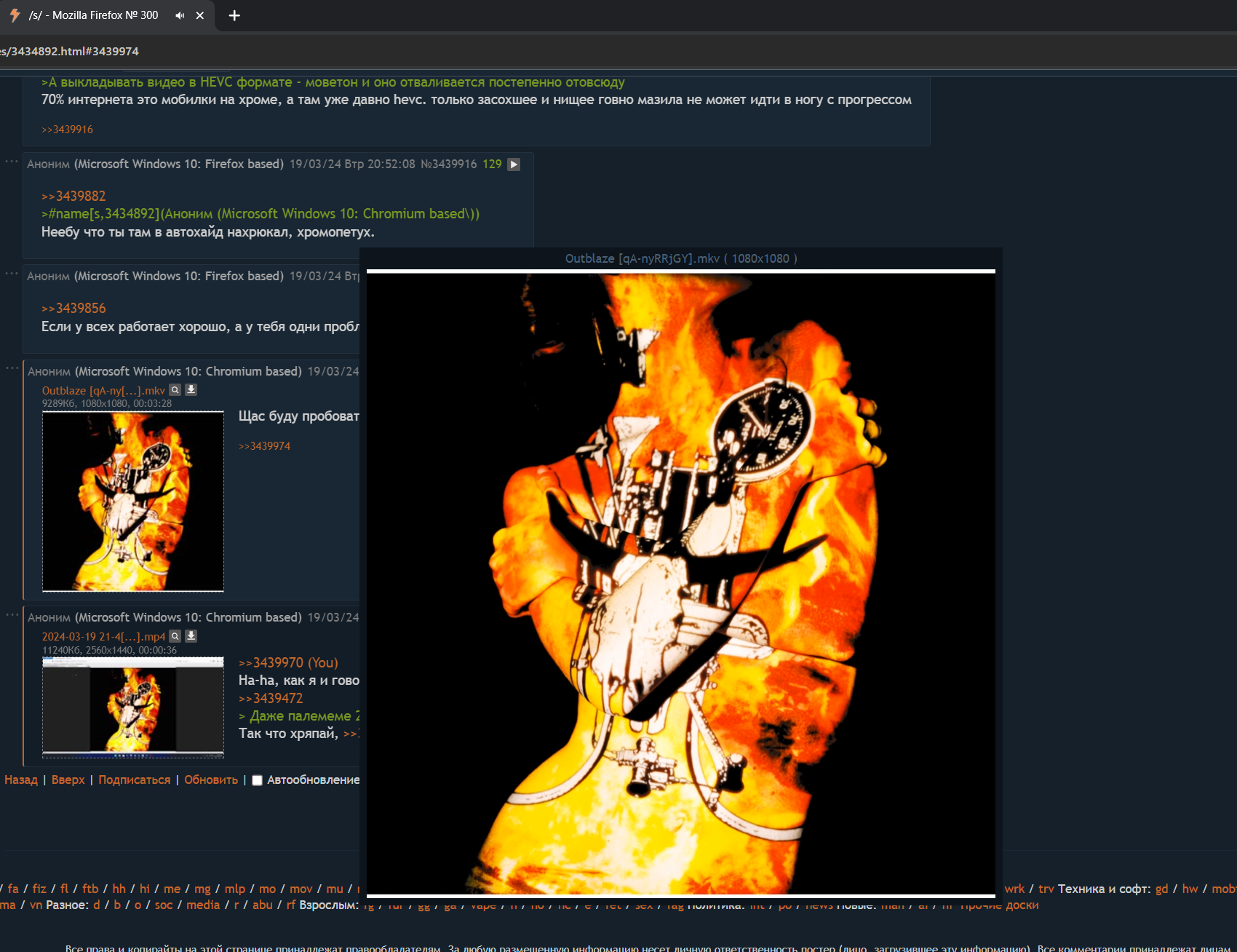Image resolution: width=1237 pixels, height=952 pixels.
Task: Open the play icon next to post №3439916
Action: pos(514,164)
